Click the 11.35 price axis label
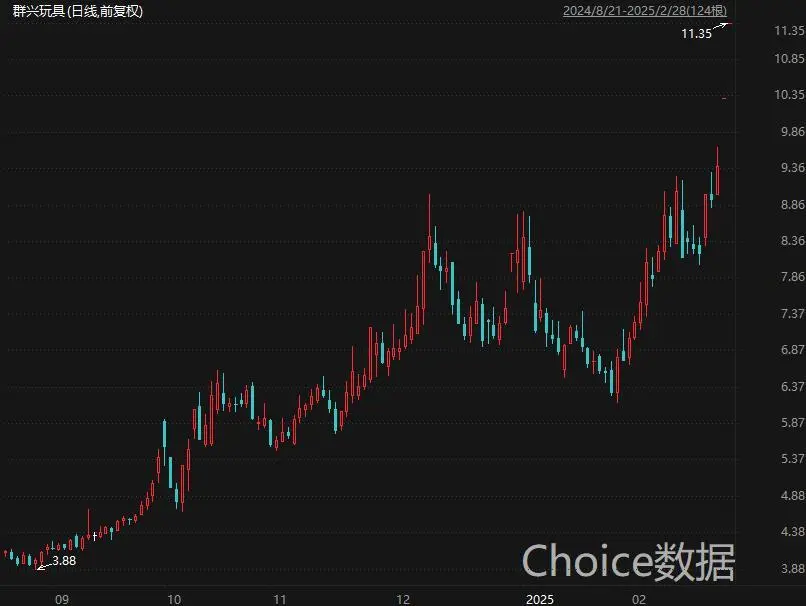Screen dimensions: 806x606 click(x=784, y=31)
